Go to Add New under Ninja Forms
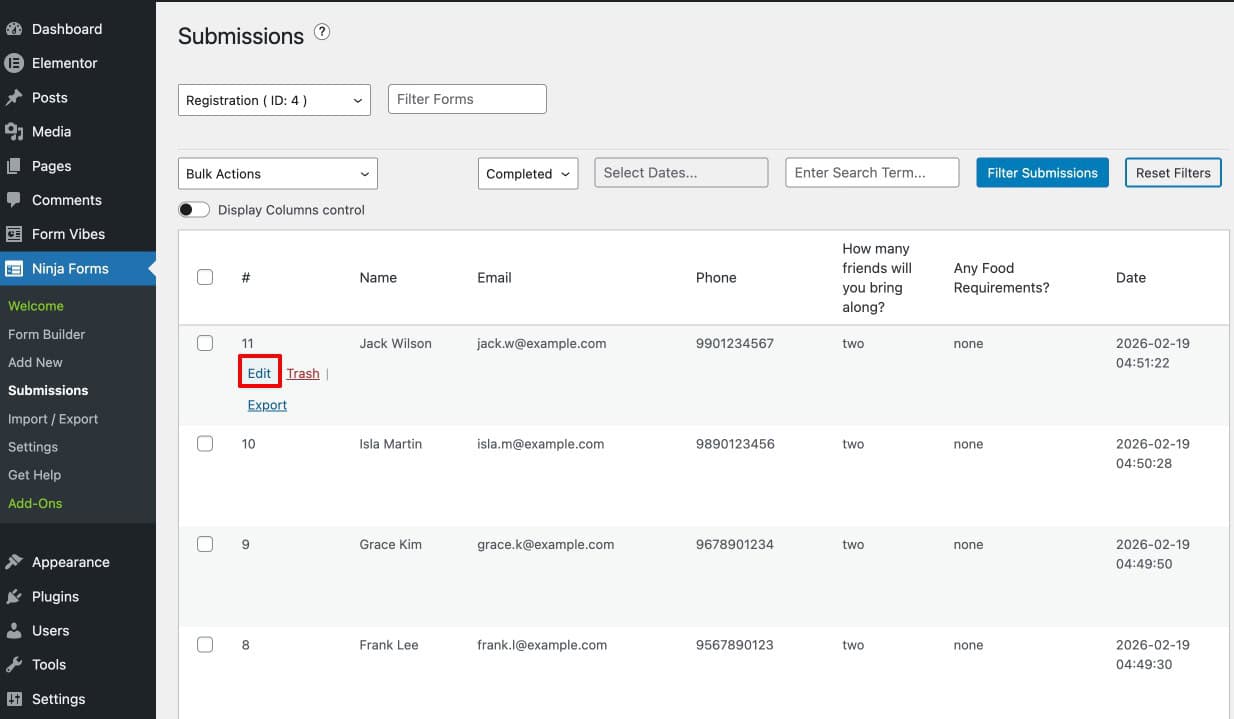The image size is (1234, 719). [35, 362]
